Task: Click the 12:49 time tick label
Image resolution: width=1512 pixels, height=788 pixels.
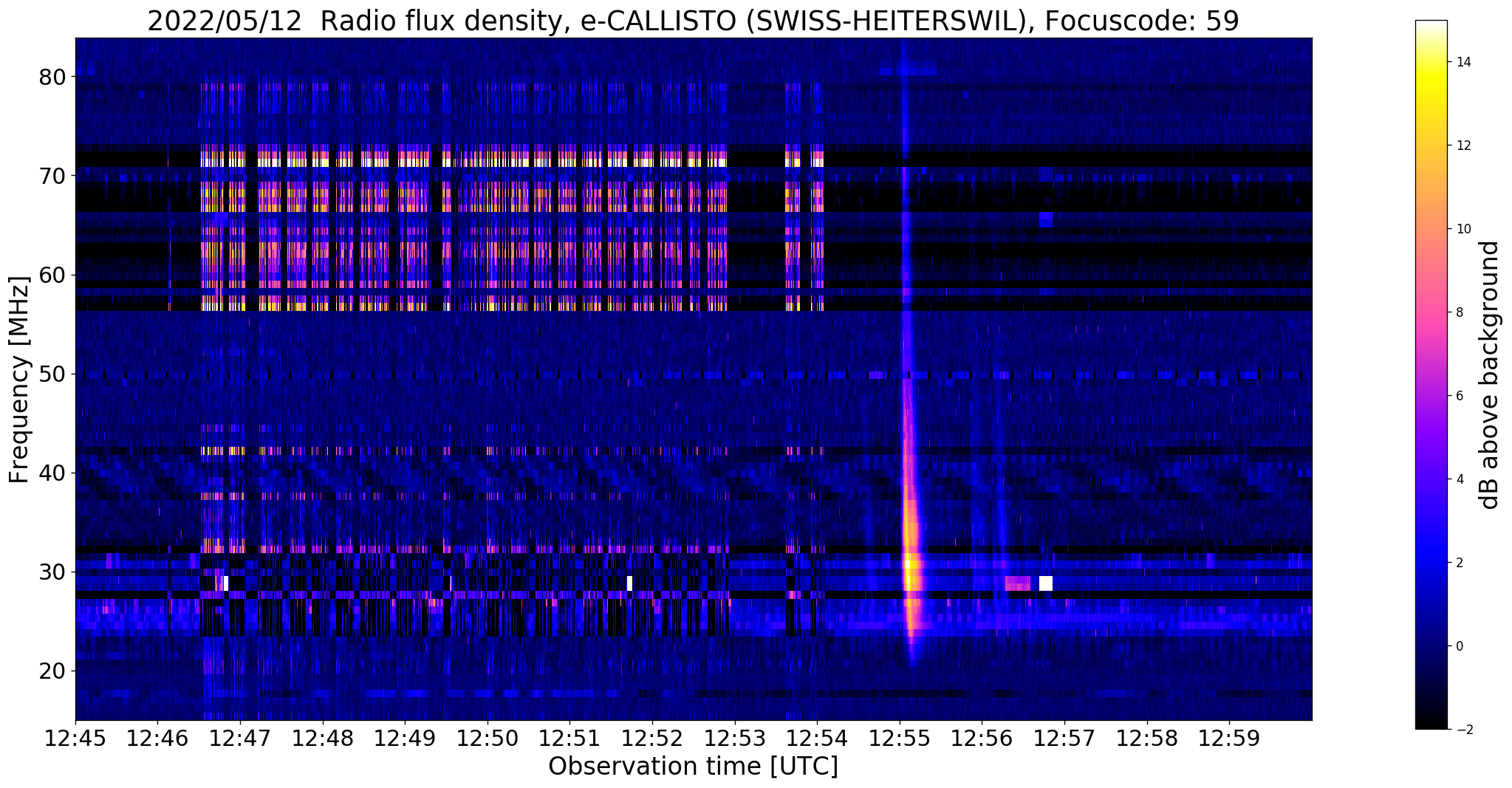Action: click(405, 739)
